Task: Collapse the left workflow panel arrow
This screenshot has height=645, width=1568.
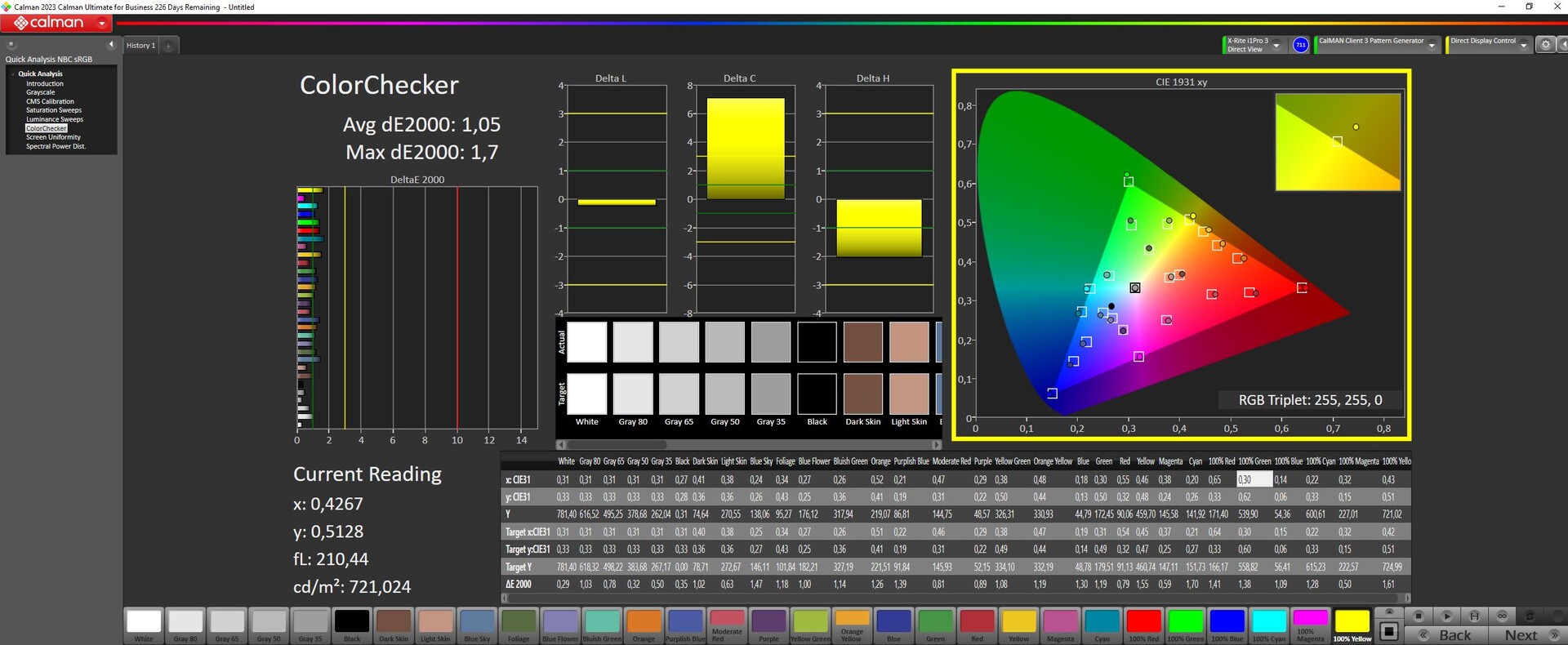Action: coord(111,45)
